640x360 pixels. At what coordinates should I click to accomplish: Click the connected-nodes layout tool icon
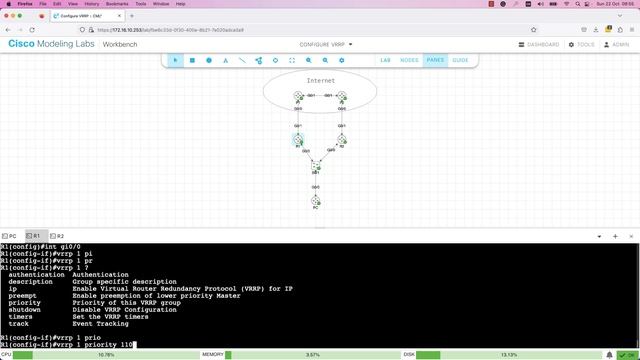(x=259, y=60)
